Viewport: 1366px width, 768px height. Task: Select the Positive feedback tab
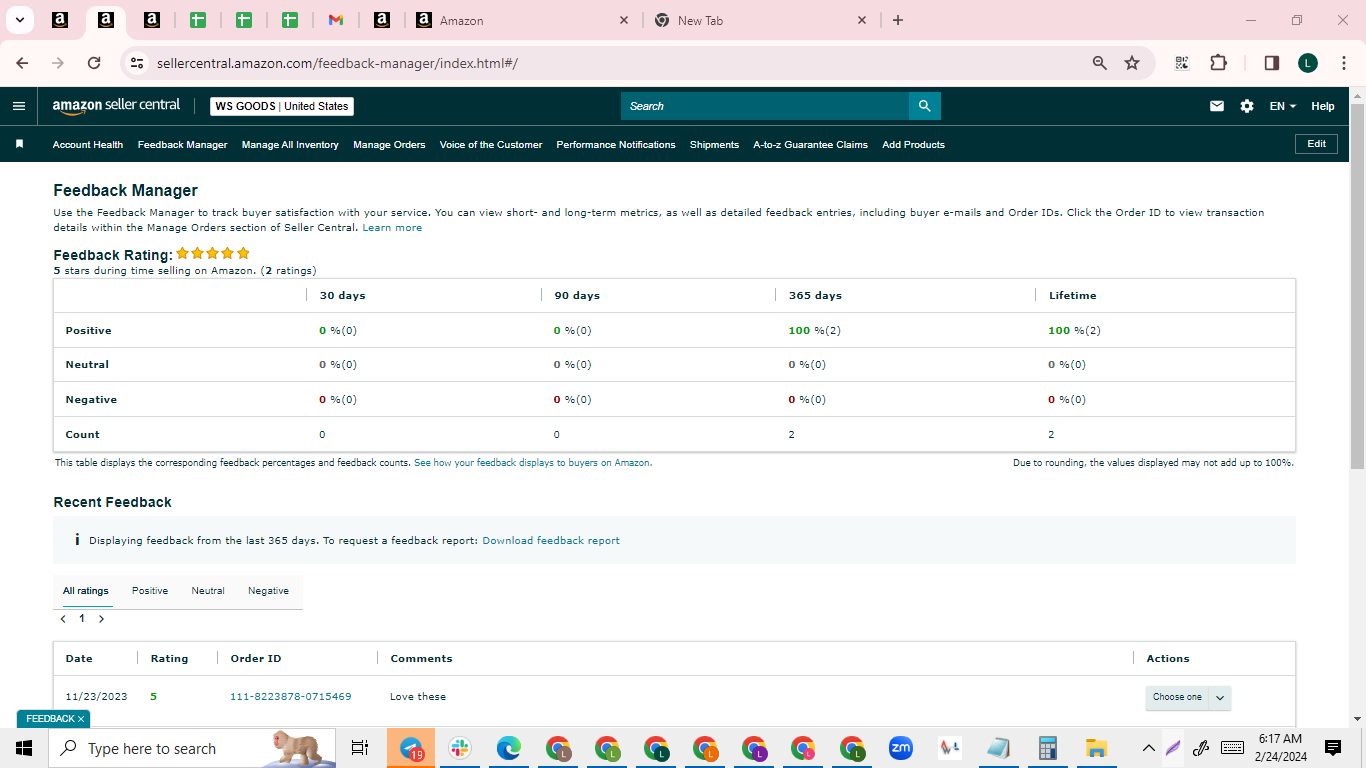(150, 591)
